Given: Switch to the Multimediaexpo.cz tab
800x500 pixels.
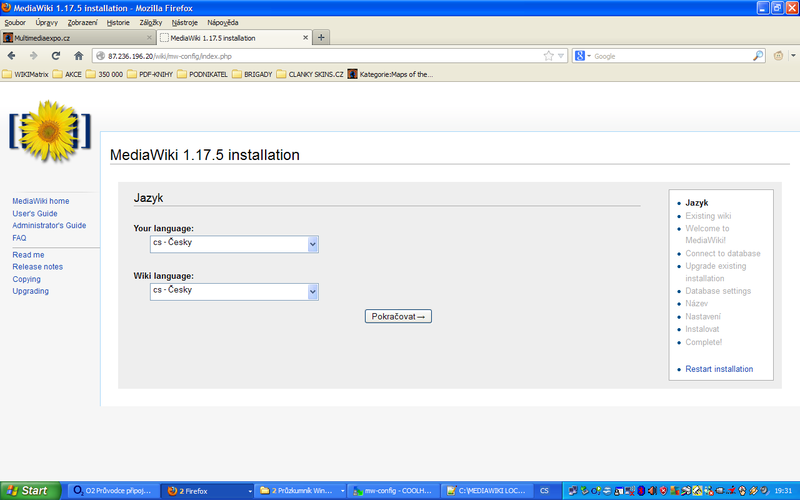Looking at the screenshot, I should click(78, 38).
